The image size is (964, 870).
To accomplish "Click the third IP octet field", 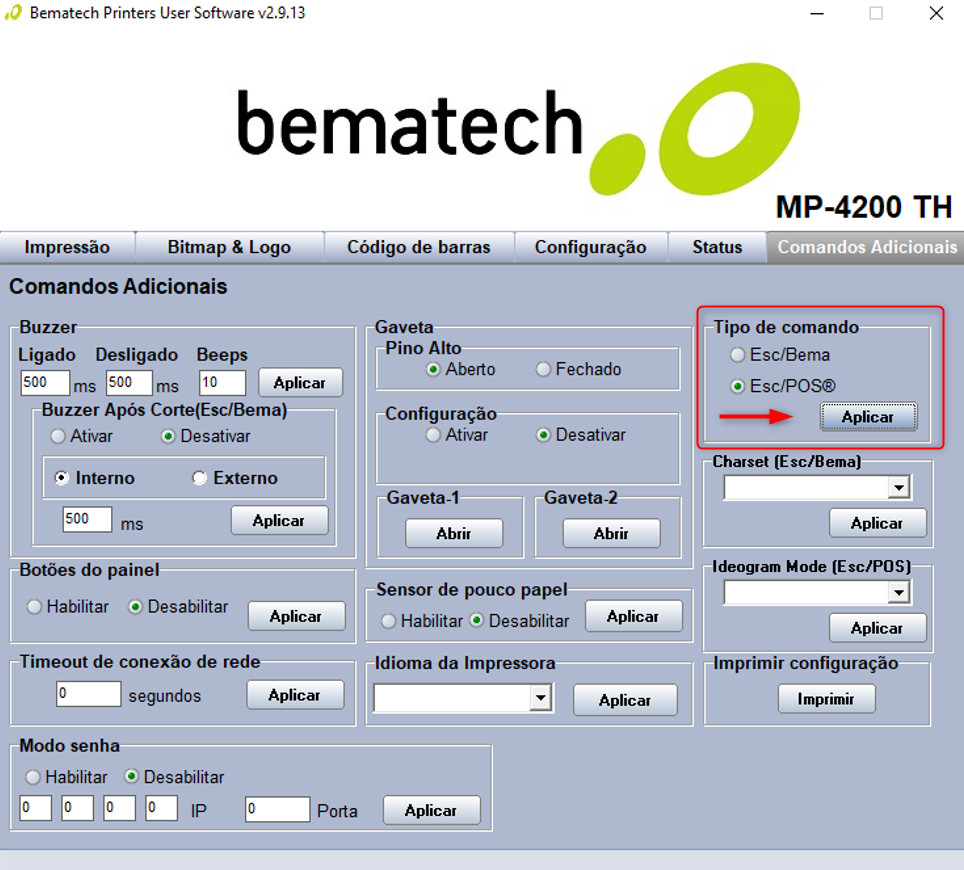I will [x=119, y=808].
